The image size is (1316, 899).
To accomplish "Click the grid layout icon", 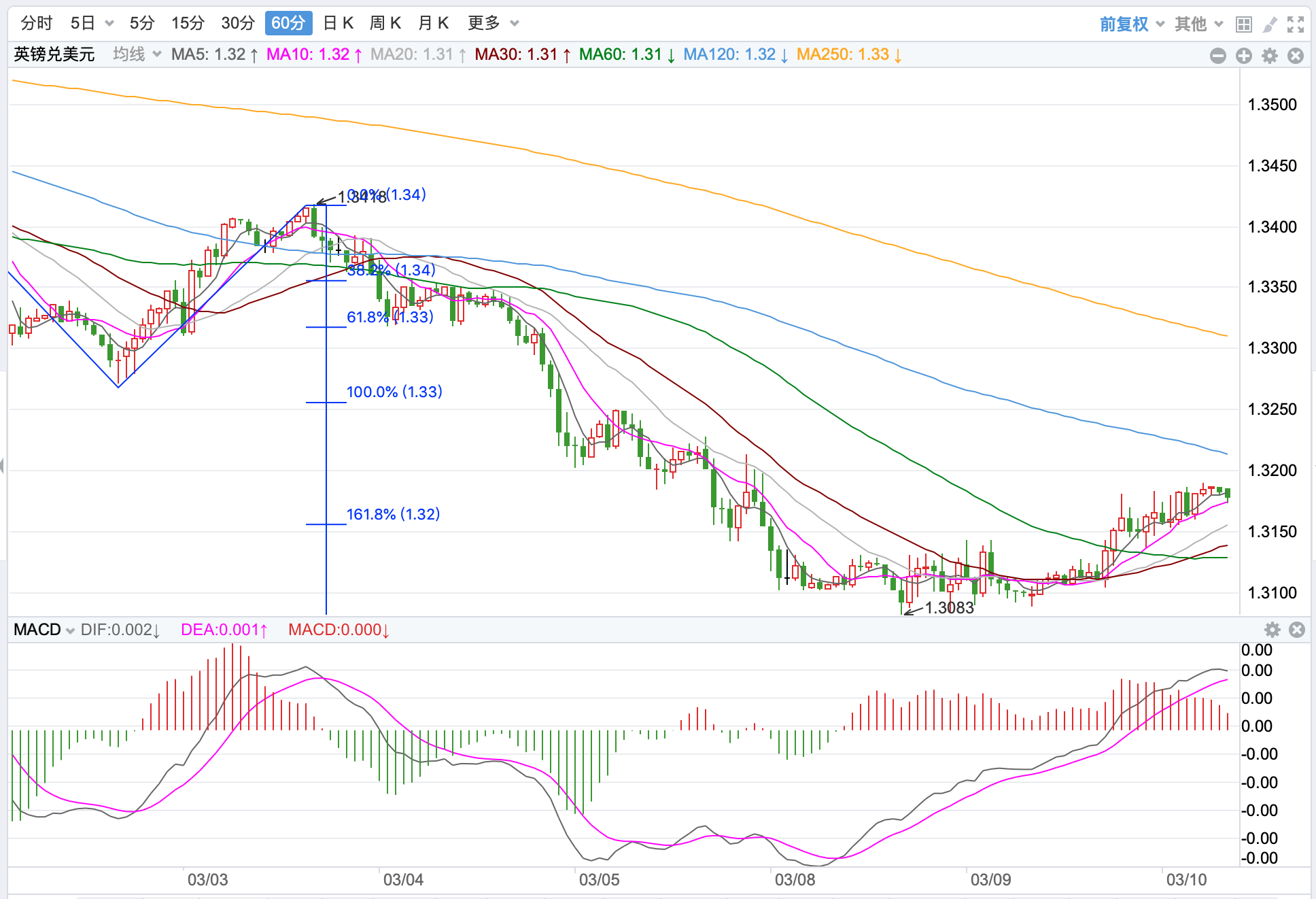I will point(1243,24).
